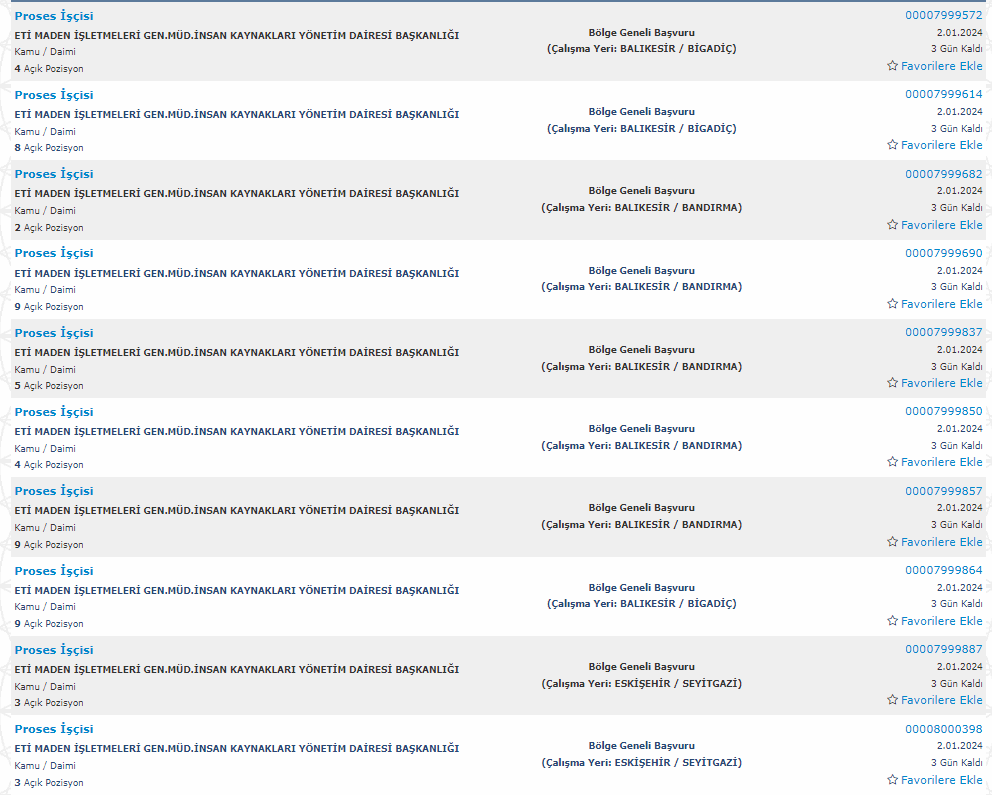This screenshot has width=992, height=795.
Task: Open job number link 00007999682
Action: (943, 174)
